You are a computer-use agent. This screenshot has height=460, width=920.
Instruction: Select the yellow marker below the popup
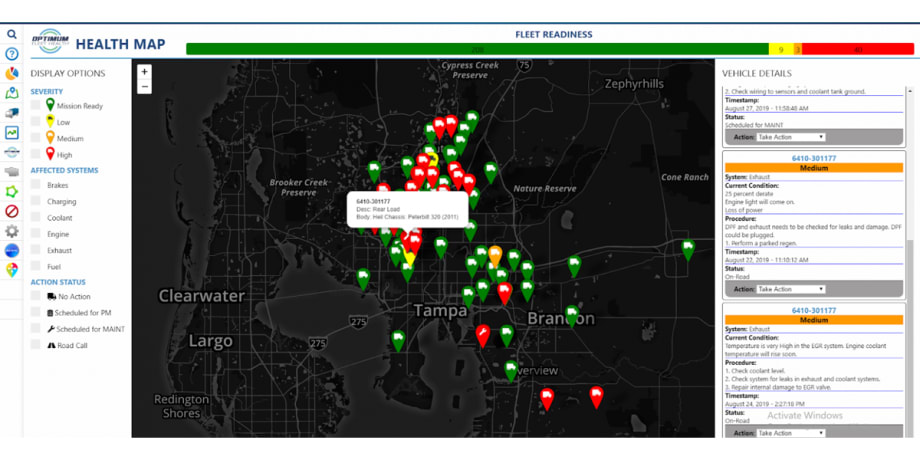tap(410, 259)
